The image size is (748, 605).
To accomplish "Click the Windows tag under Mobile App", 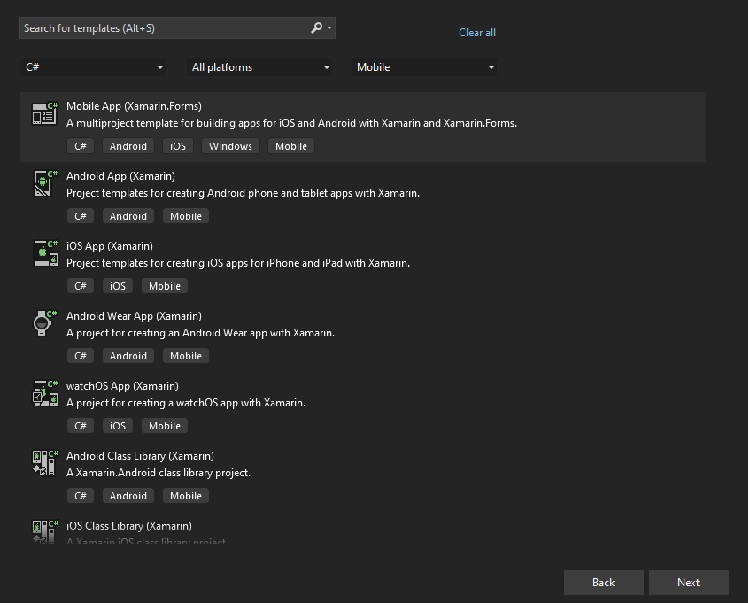I will 230,146.
